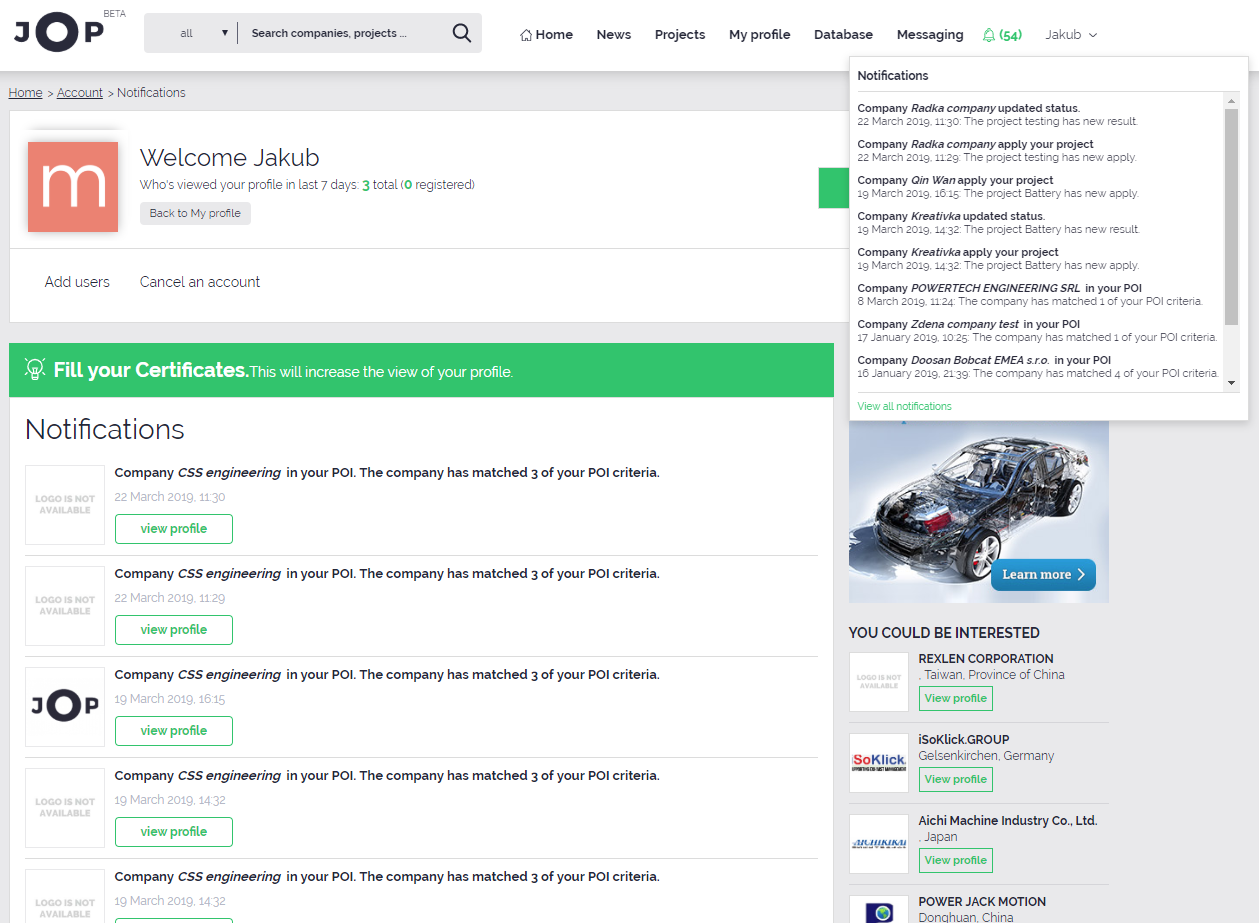View profile of Aichi Machine Industry
The width and height of the screenshot is (1259, 923).
[x=956, y=860]
